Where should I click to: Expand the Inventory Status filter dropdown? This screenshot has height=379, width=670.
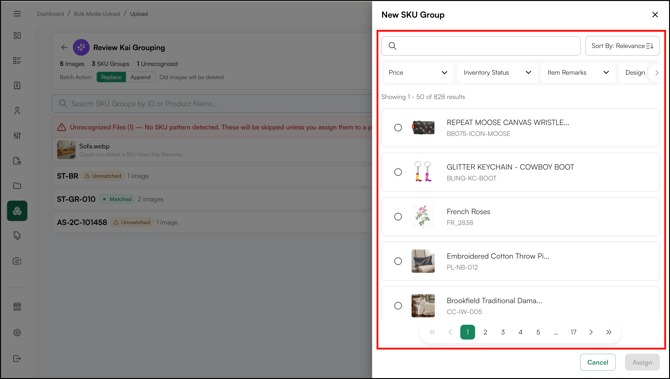(x=497, y=73)
